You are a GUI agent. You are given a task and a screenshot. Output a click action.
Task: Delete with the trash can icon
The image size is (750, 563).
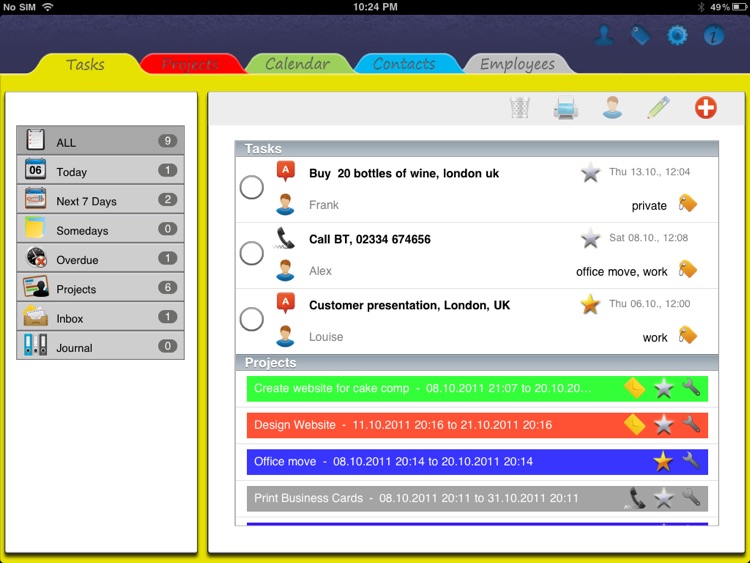520,108
